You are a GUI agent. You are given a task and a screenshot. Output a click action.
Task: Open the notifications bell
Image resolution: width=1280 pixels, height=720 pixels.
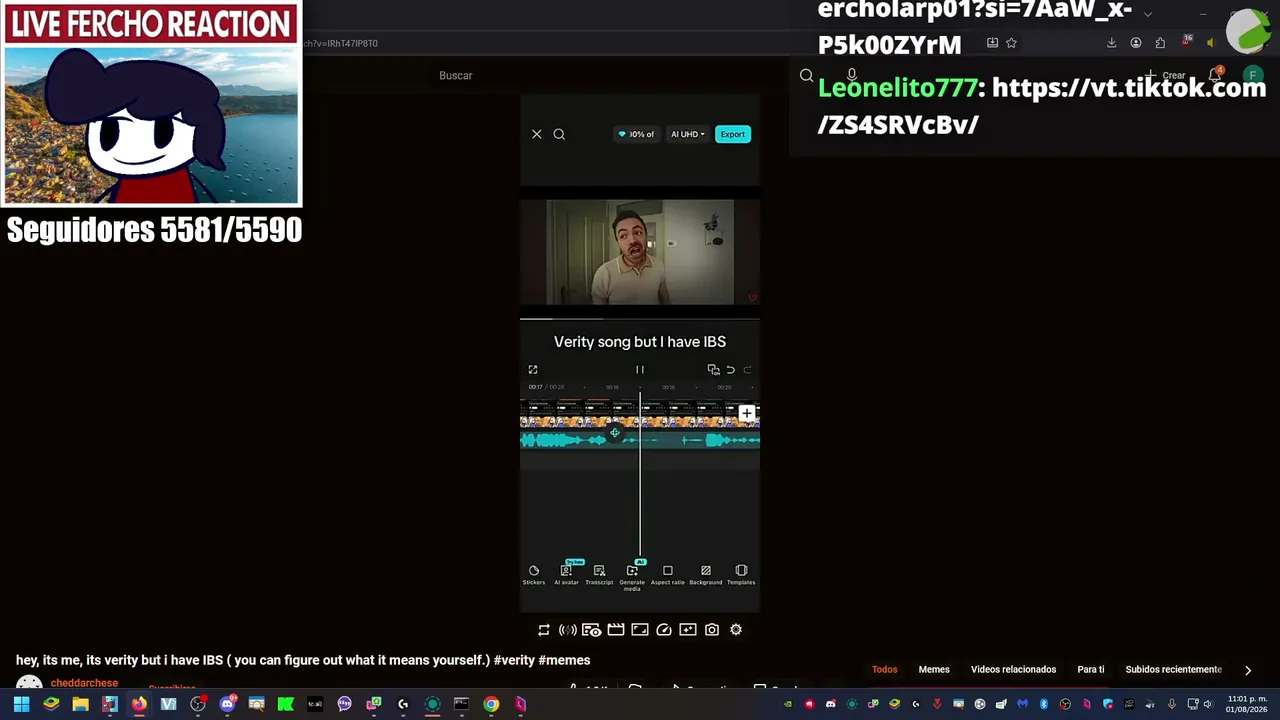click(x=1216, y=75)
